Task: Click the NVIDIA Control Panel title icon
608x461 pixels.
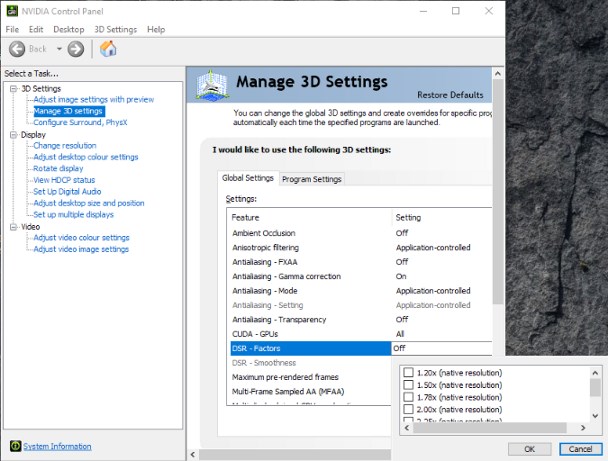Action: (12, 11)
